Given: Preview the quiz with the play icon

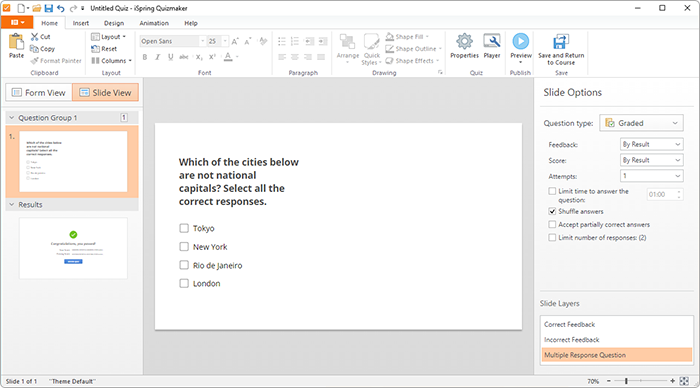Looking at the screenshot, I should click(x=521, y=41).
